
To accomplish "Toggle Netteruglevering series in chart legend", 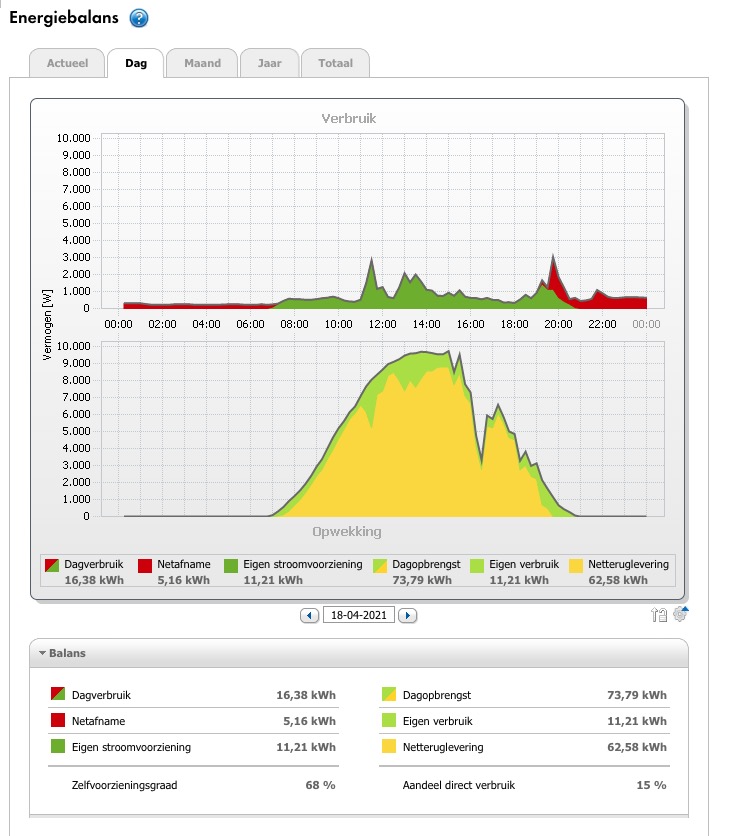I will (x=577, y=565).
